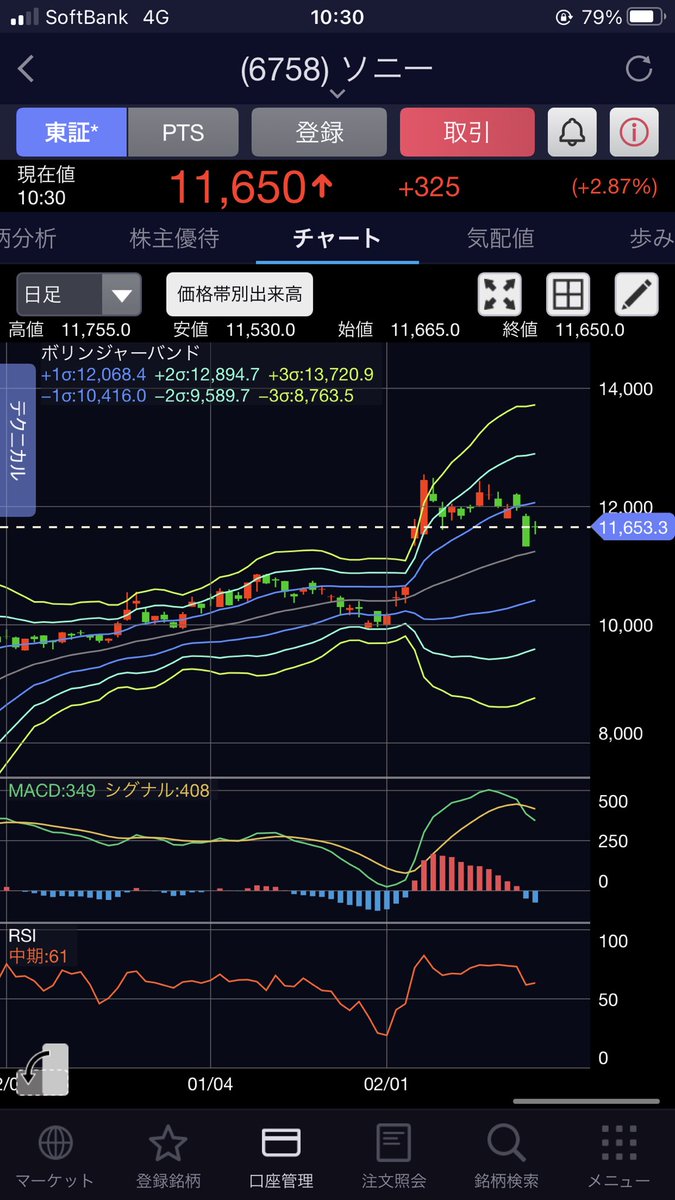The width and height of the screenshot is (675, 1200).
Task: Open the pencil drawing tool
Action: click(636, 295)
